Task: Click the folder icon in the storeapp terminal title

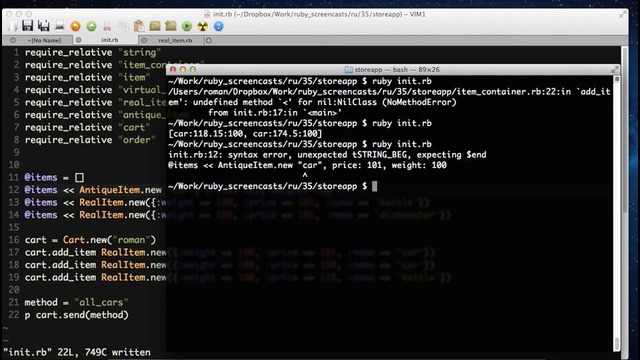Action: [x=349, y=70]
